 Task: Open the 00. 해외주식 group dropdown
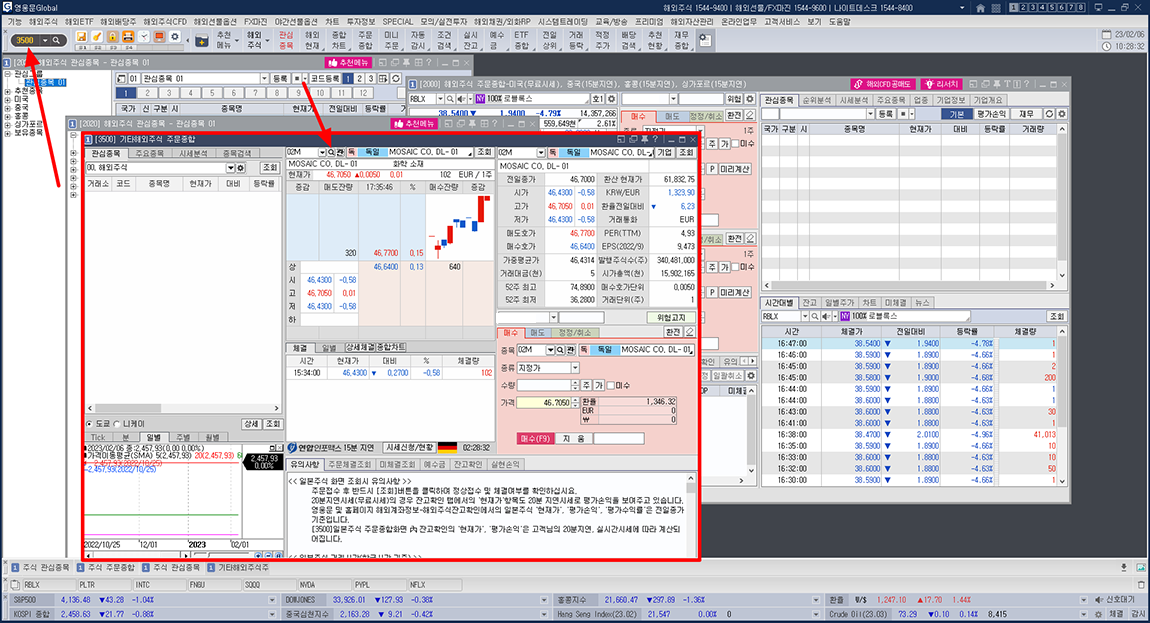230,168
